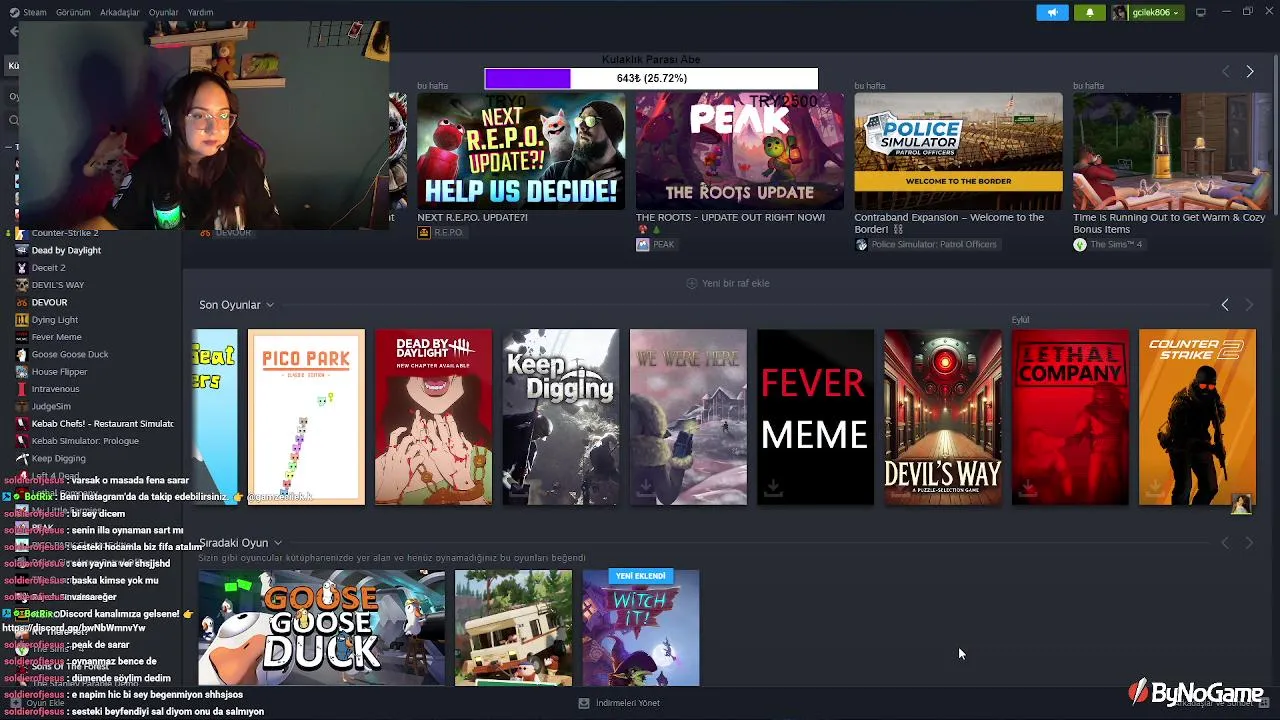Click the Intravenous icon in sidebar
The height and width of the screenshot is (720, 1280).
tap(22, 389)
